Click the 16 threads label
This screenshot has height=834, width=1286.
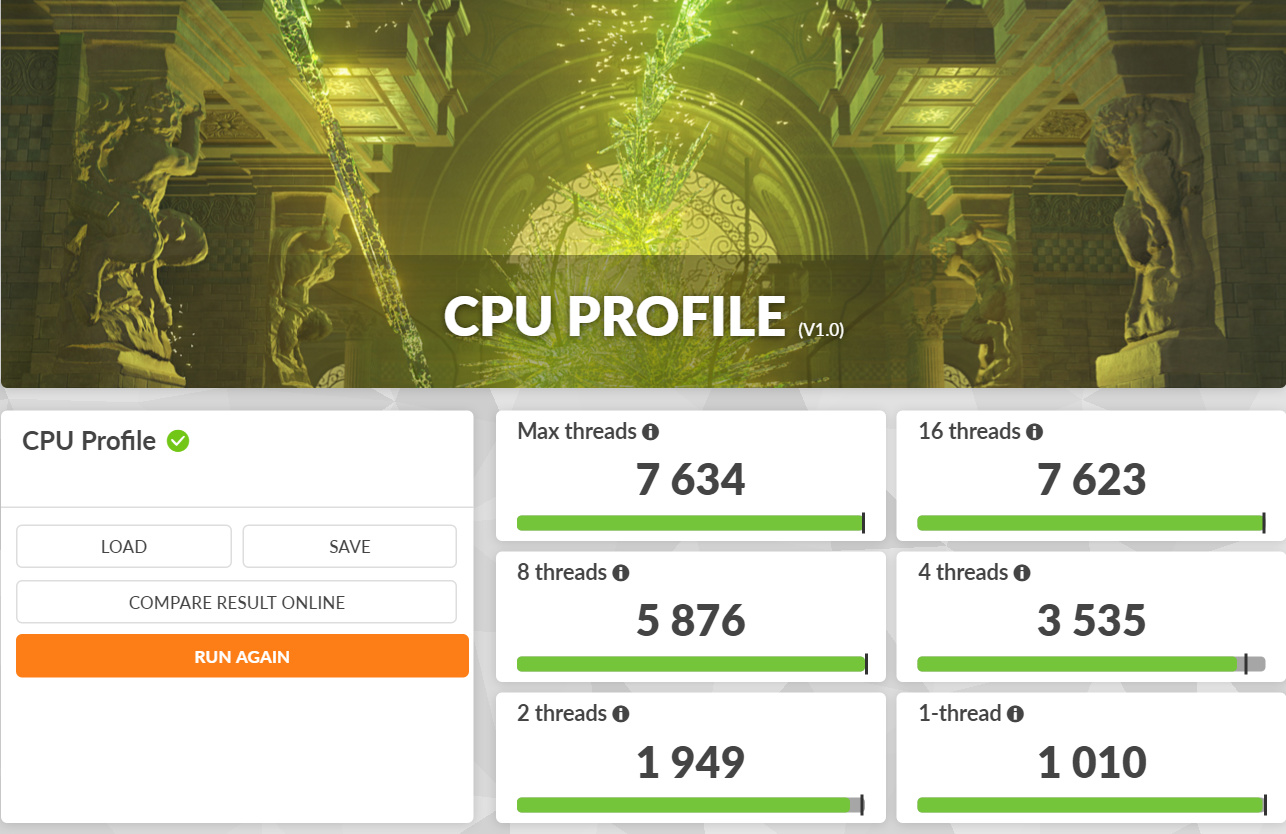[969, 432]
